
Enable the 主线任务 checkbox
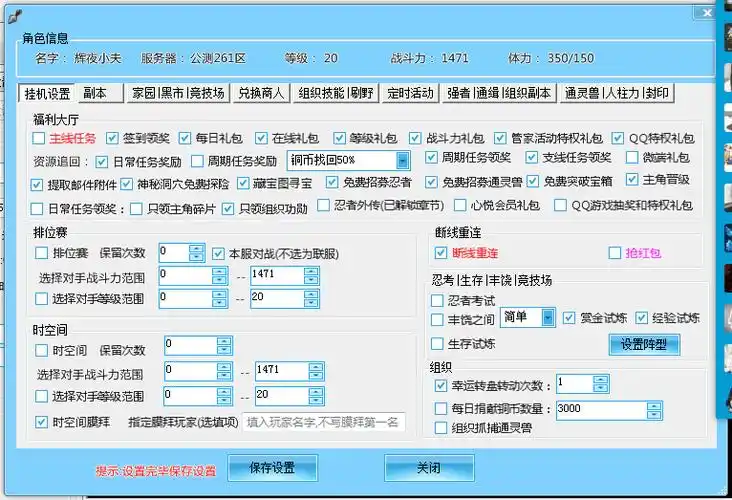click(39, 138)
